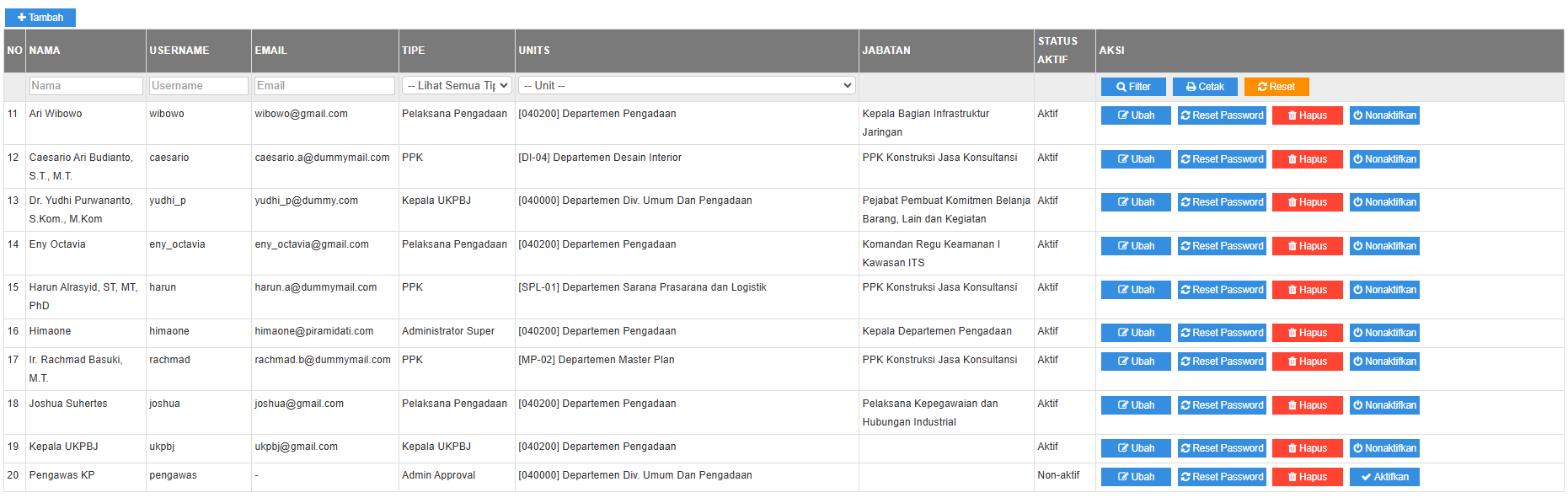Print the list with Cetak button
Screen dimensions: 1568x498
click(1205, 87)
